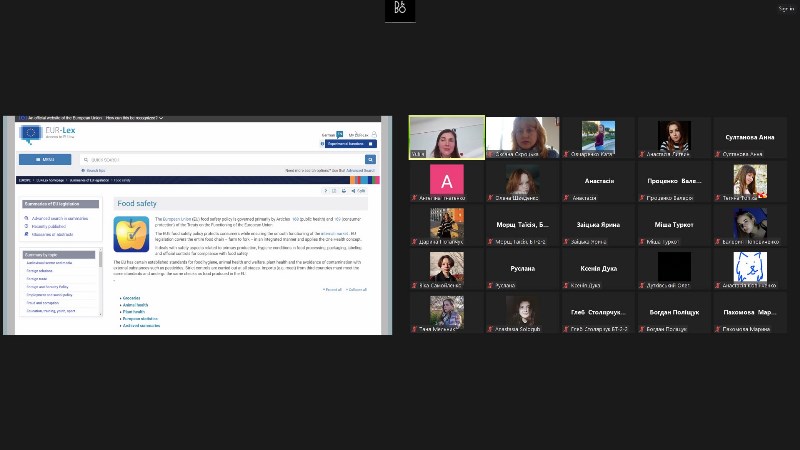Click the print icon above Food safety
The image size is (800, 450).
[x=343, y=190]
